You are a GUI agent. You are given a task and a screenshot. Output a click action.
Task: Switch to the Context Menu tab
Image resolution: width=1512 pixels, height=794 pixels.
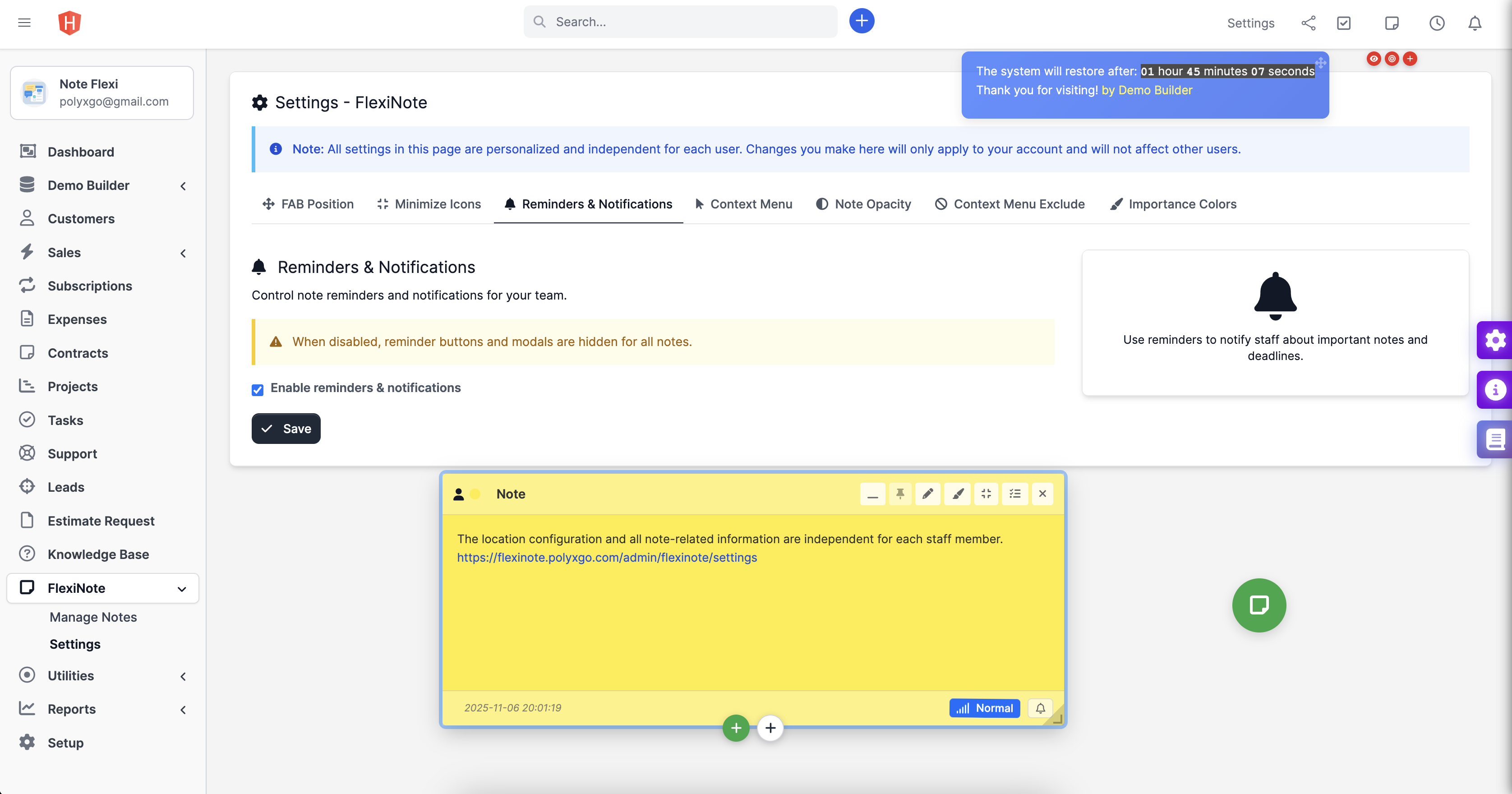click(744, 204)
